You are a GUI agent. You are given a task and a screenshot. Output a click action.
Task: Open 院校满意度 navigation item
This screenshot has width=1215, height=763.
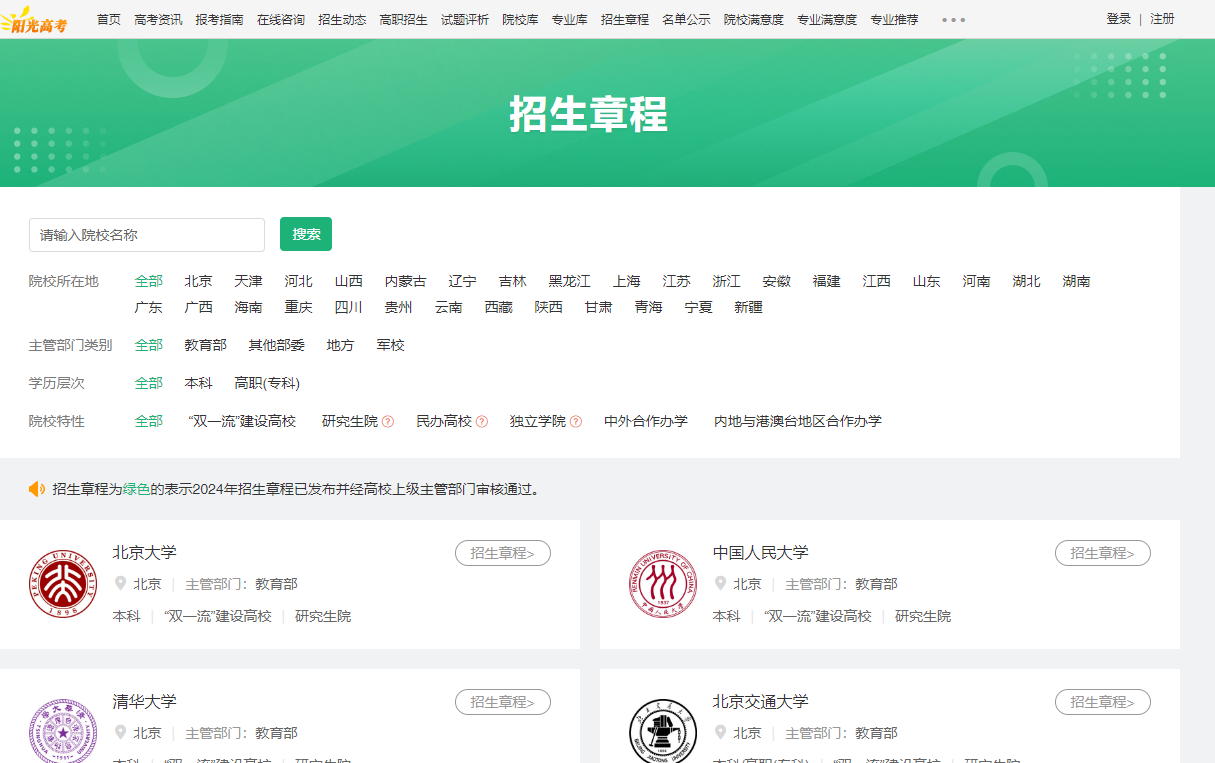754,20
